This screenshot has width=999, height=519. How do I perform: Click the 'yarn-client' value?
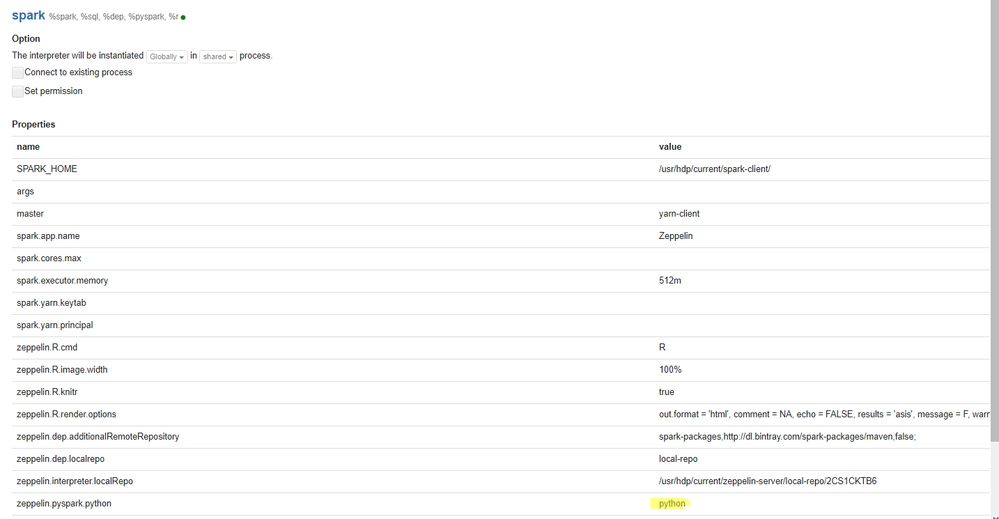[x=679, y=213]
